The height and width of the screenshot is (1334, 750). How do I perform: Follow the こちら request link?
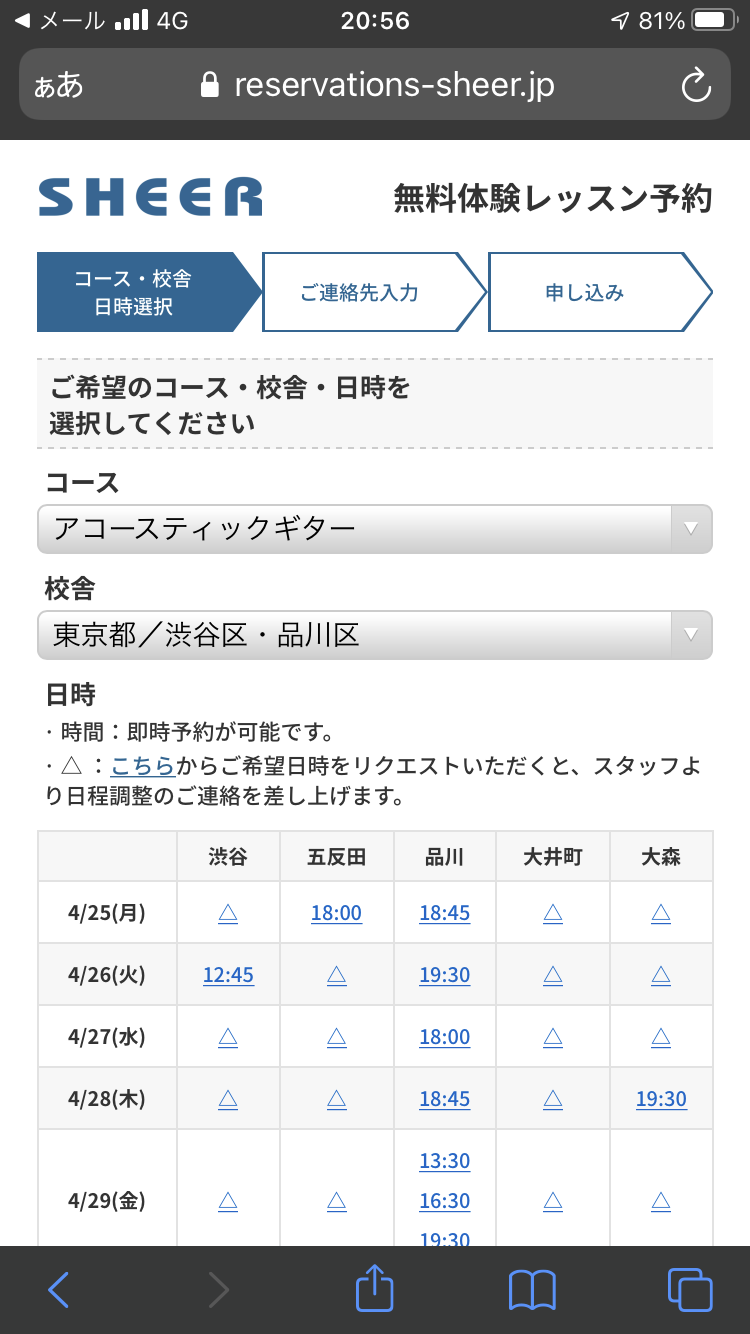[143, 767]
